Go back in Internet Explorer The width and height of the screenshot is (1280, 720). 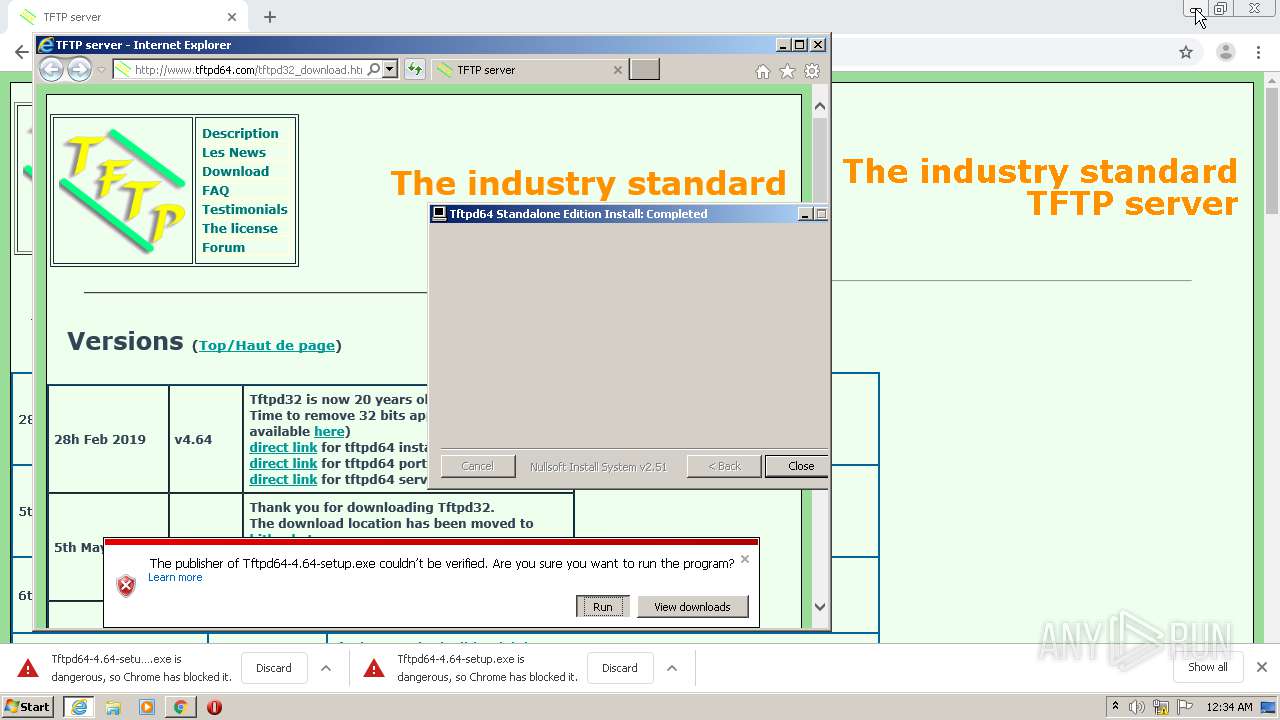point(52,69)
